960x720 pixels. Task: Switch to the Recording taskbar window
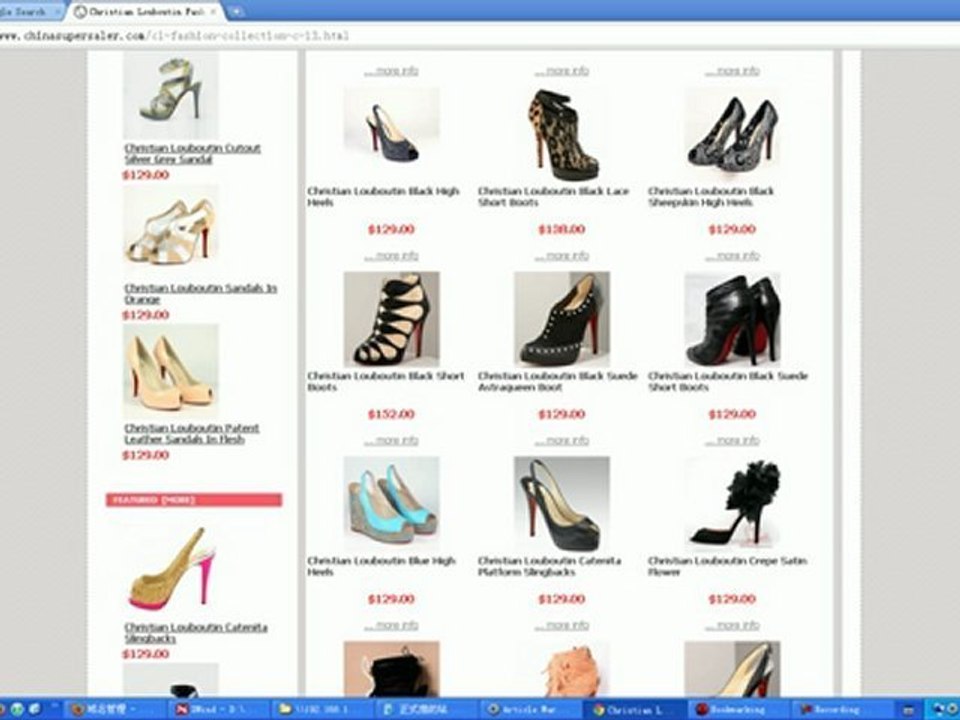841,710
